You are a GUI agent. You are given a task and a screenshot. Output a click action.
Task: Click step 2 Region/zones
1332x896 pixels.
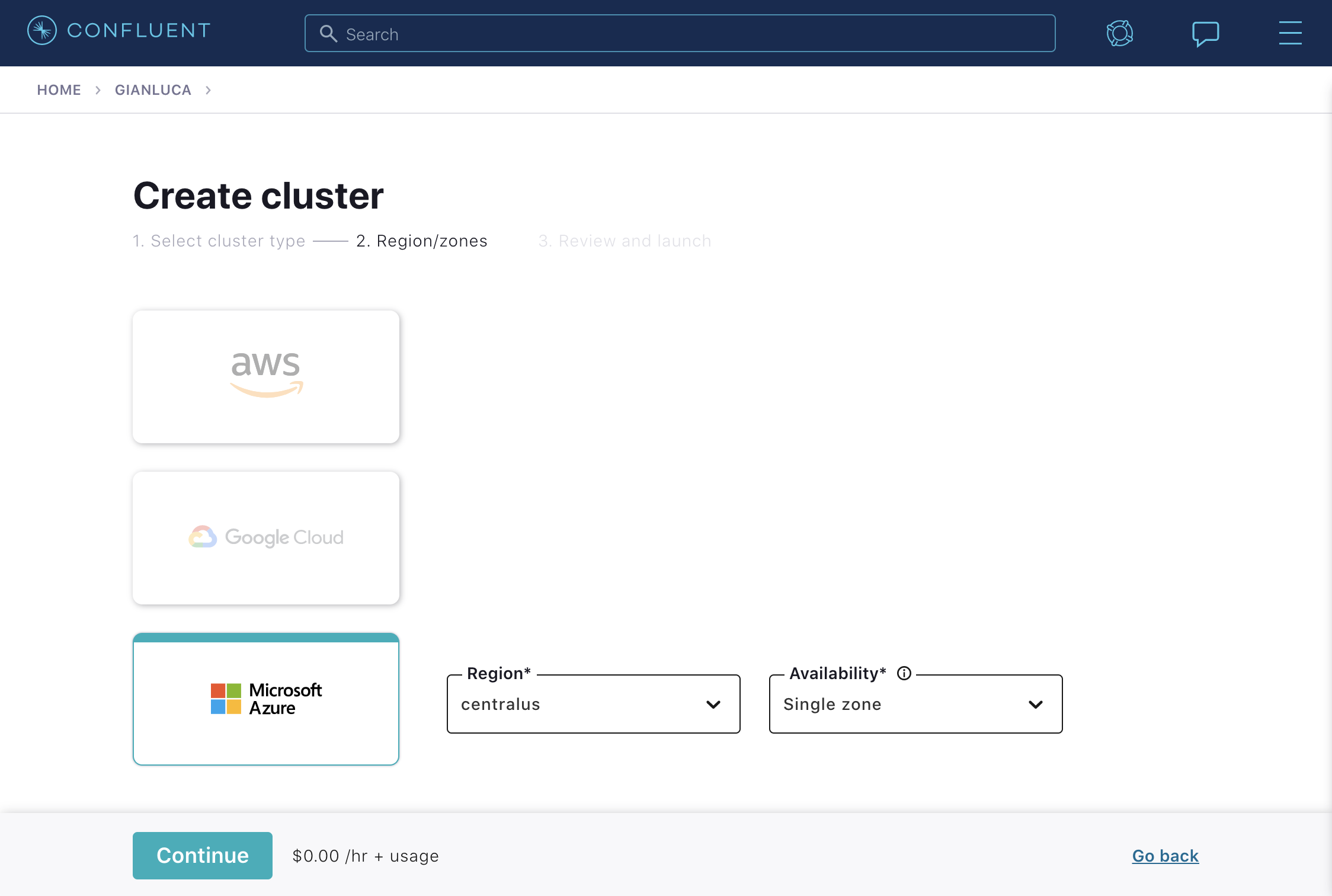click(421, 241)
